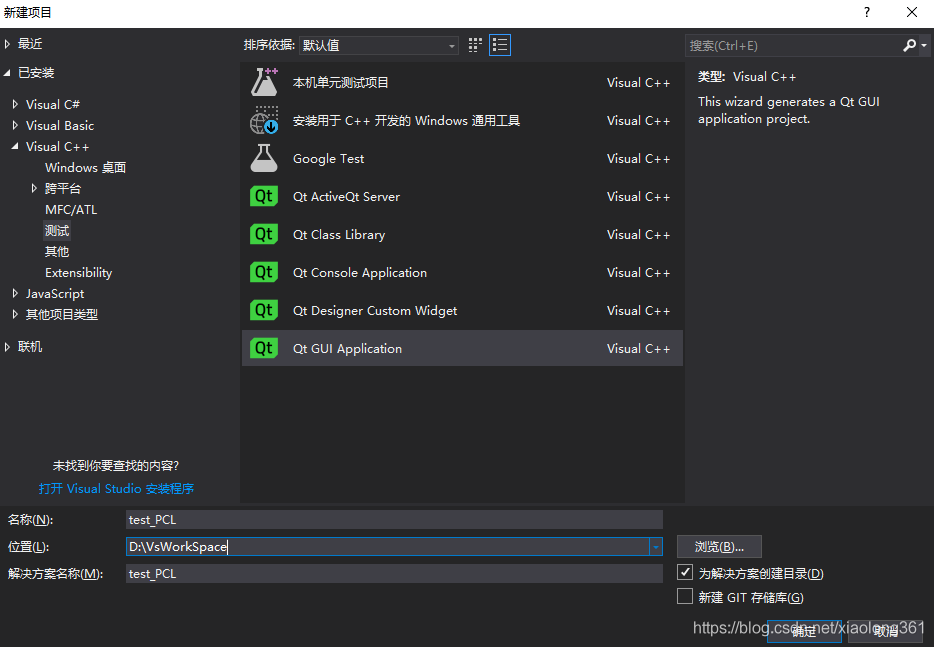The image size is (934, 647).
Task: Collapse the Visual C++ node
Action: [x=15, y=146]
